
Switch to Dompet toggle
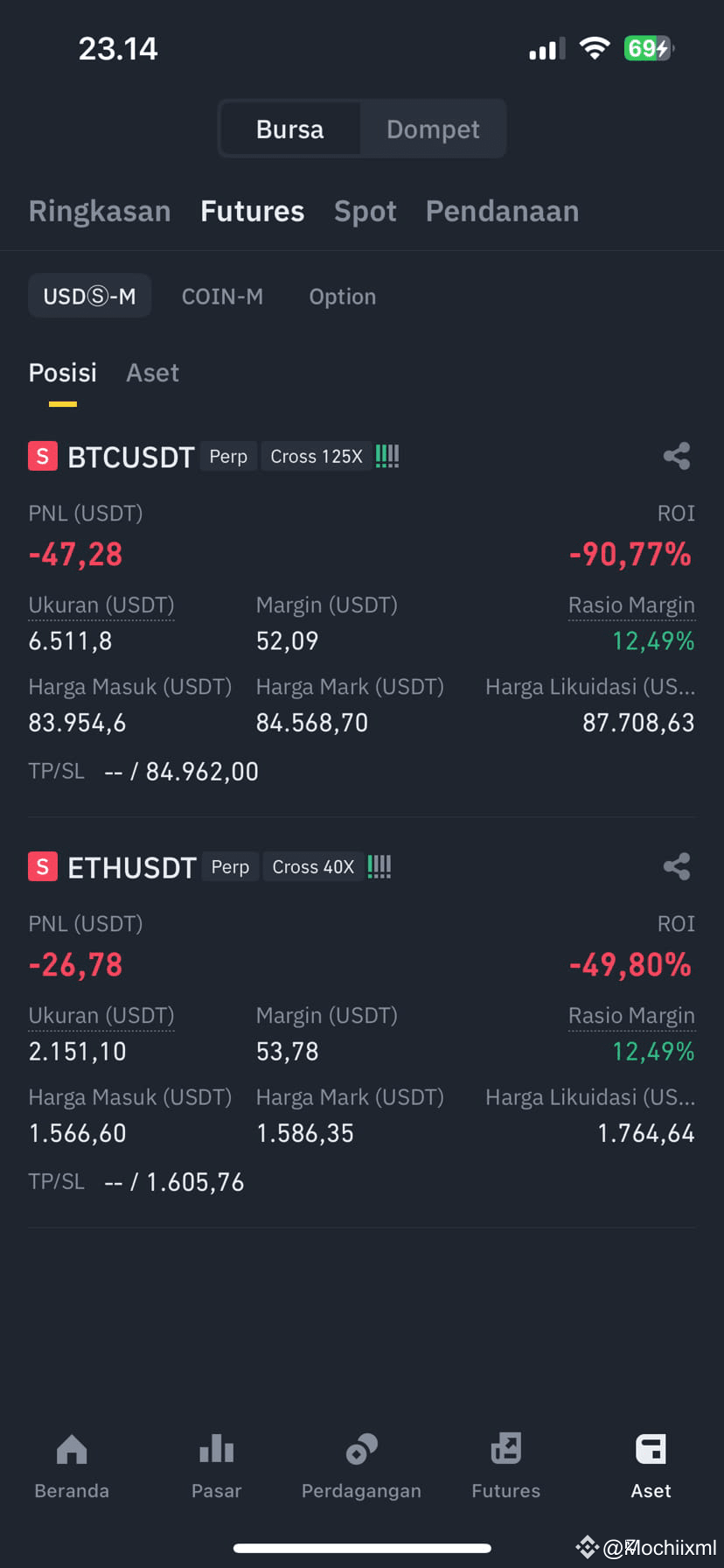433,129
